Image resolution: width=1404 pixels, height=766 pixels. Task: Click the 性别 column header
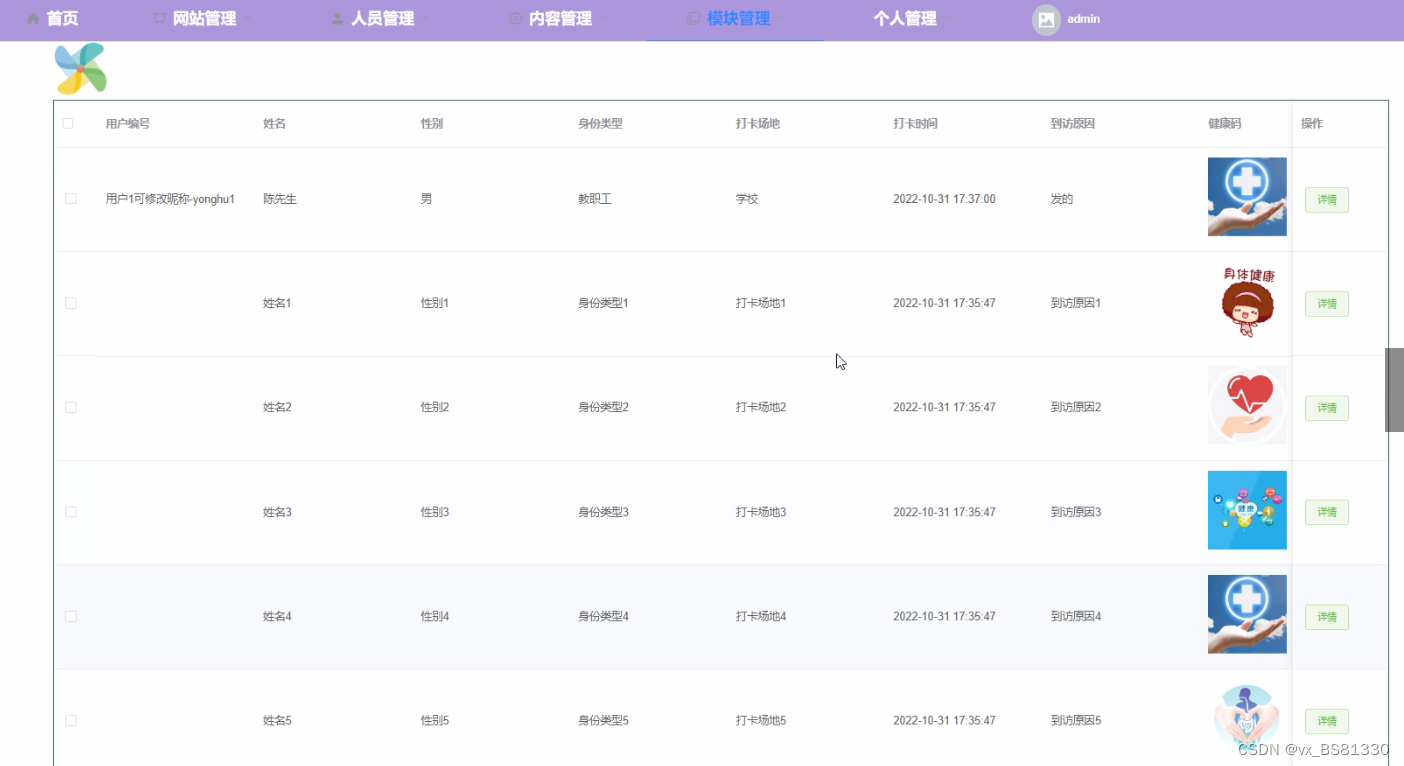pyautogui.click(x=432, y=124)
